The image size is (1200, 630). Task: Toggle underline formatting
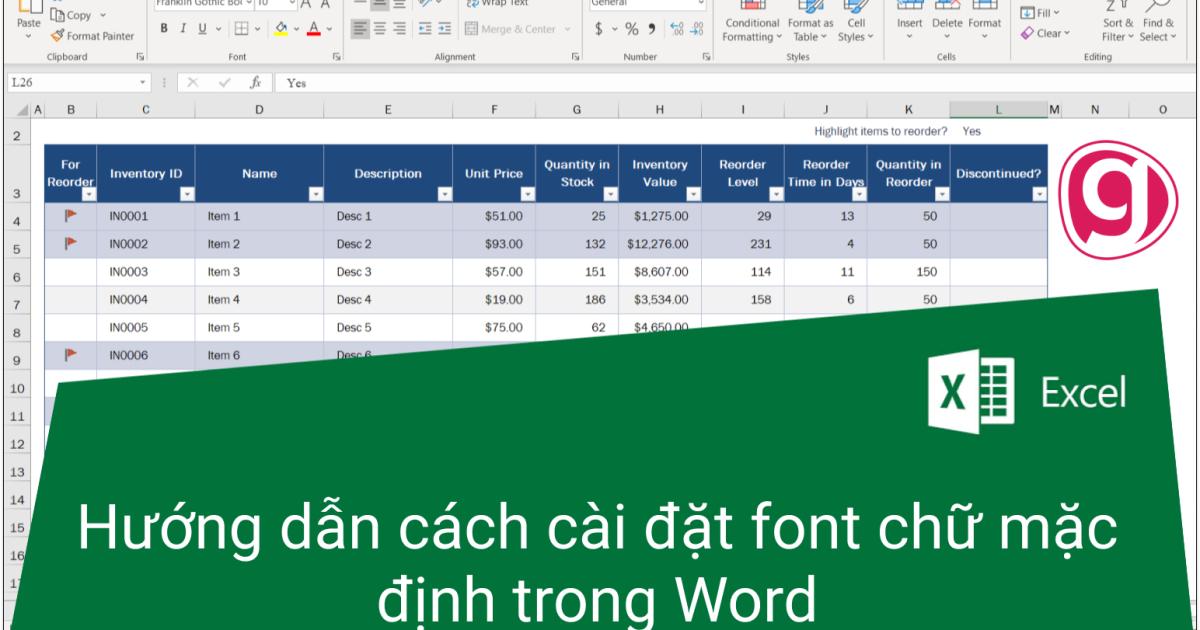pos(202,29)
